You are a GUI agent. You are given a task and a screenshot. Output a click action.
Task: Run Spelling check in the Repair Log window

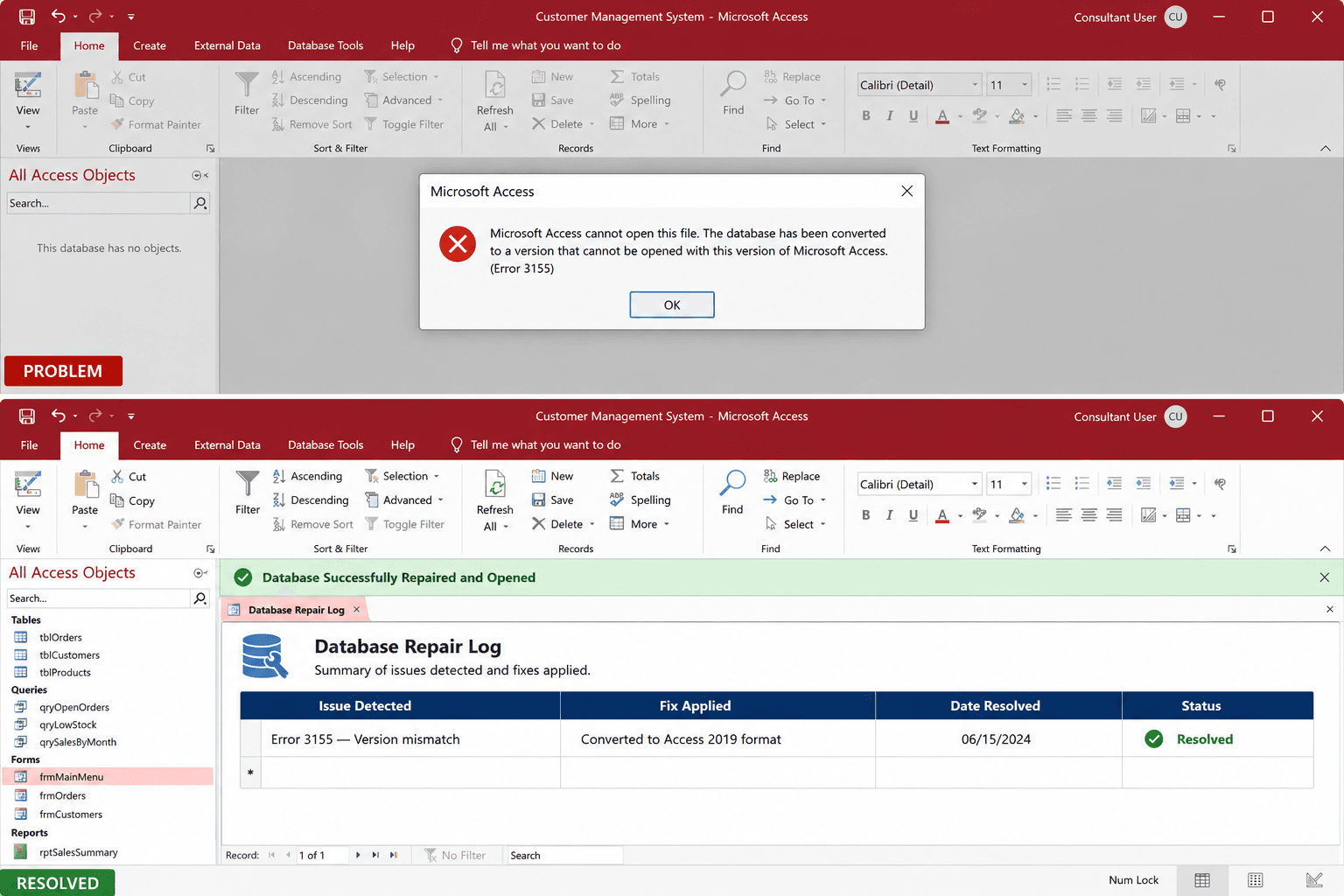click(640, 500)
